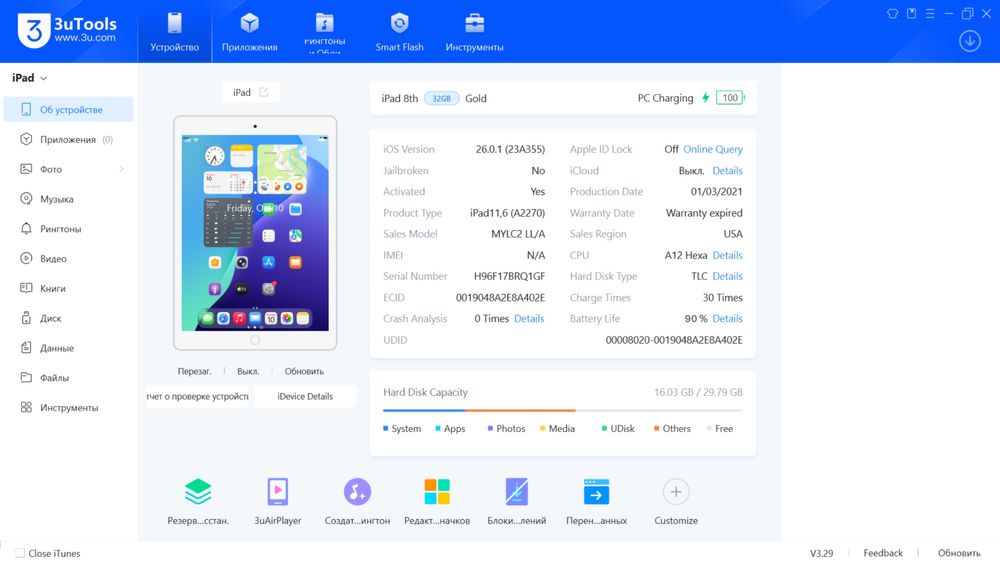This screenshot has height=565, width=1000.
Task: Click Перезаг. to reboot device
Action: [195, 371]
